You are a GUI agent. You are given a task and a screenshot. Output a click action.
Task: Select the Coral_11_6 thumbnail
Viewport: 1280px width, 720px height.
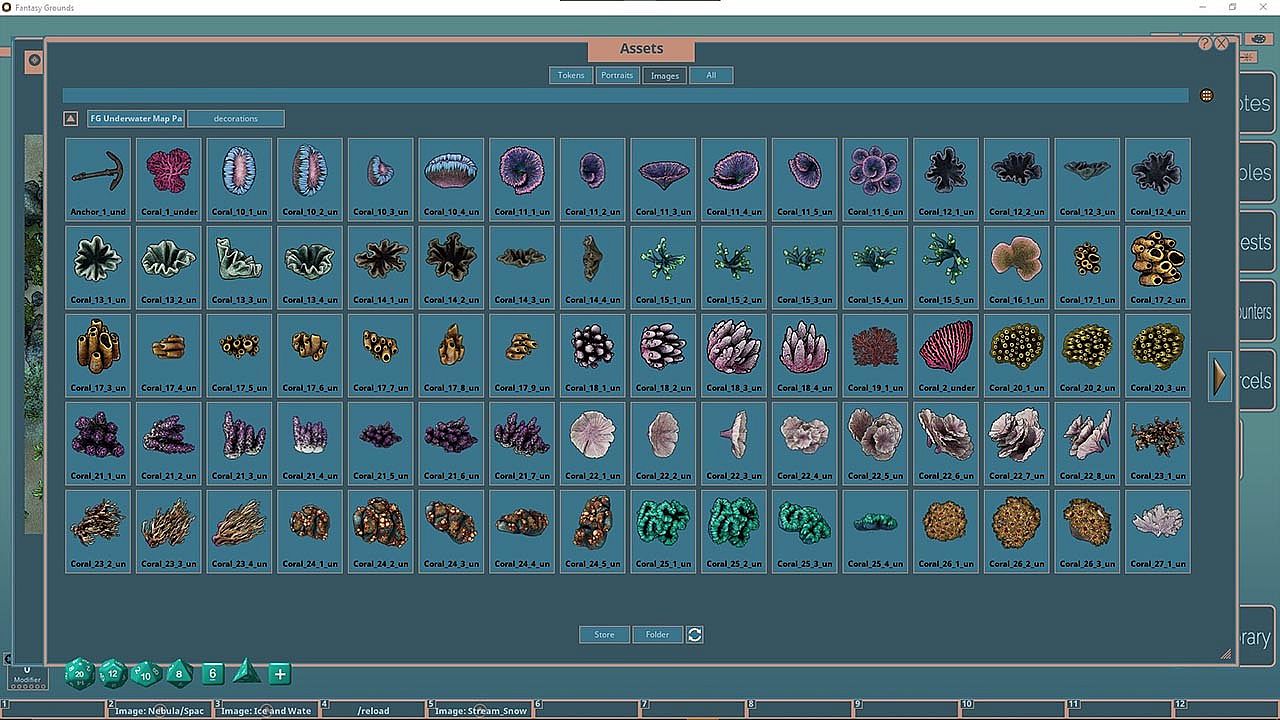click(x=875, y=179)
